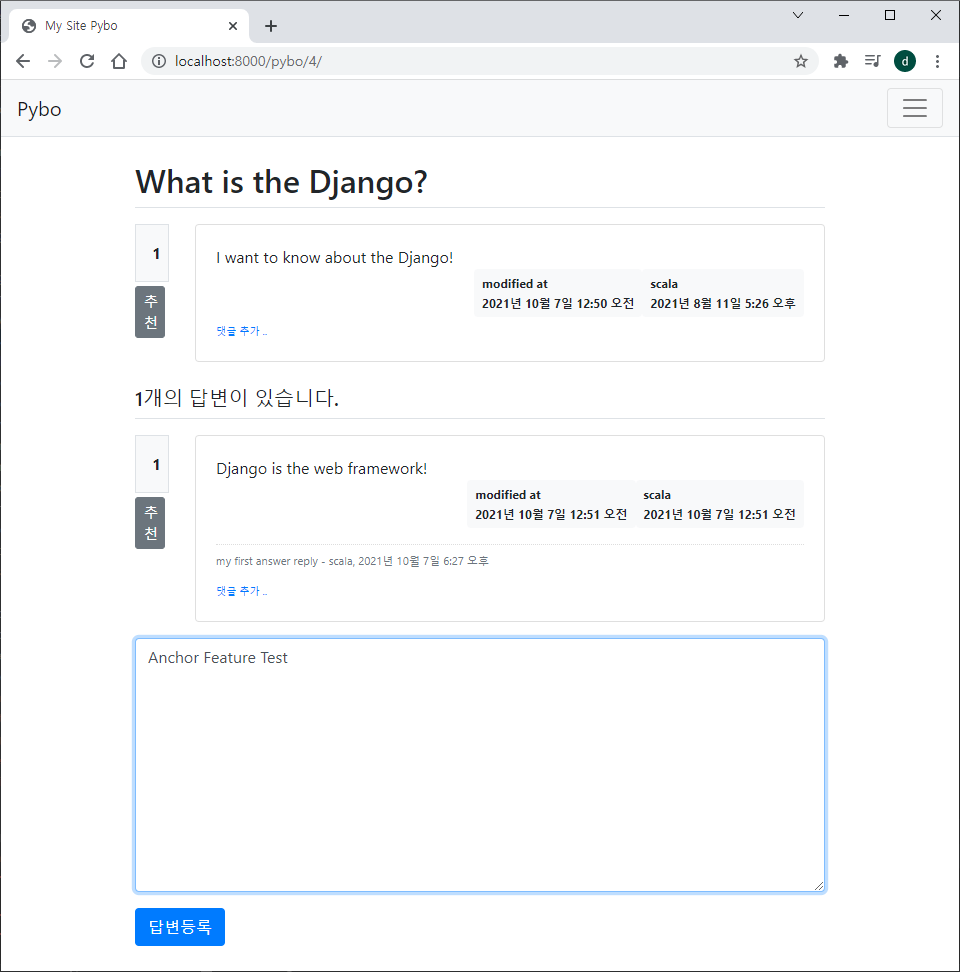This screenshot has height=972, width=960.
Task: Open the browser home page
Action: tap(119, 61)
